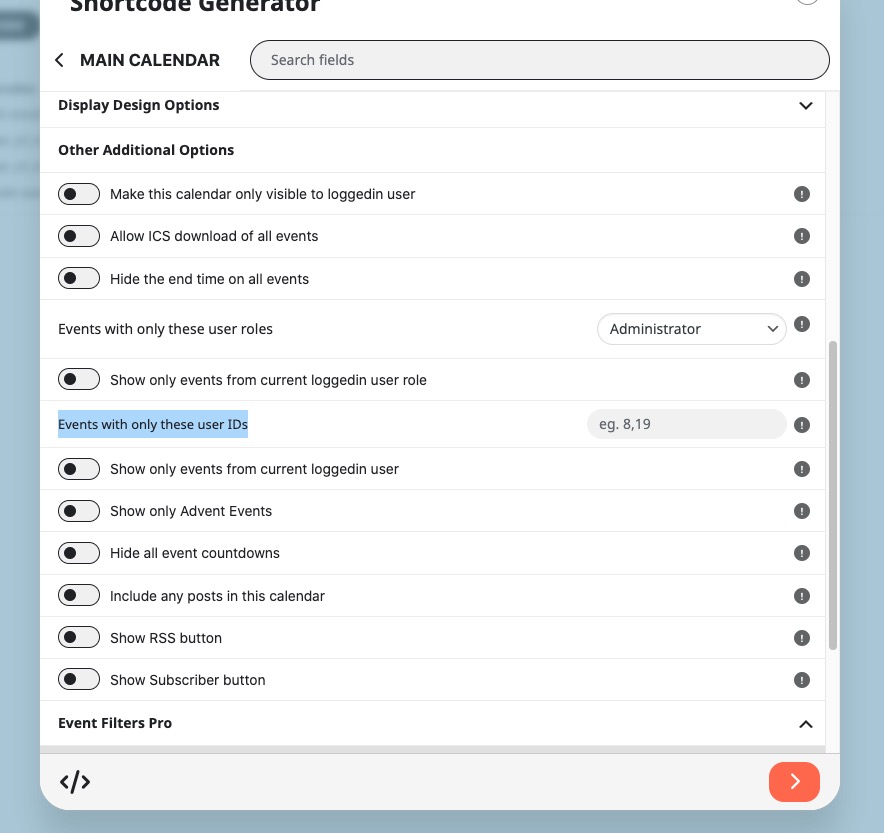Click the Search fields input box
This screenshot has height=833, width=884.
pyautogui.click(x=540, y=60)
